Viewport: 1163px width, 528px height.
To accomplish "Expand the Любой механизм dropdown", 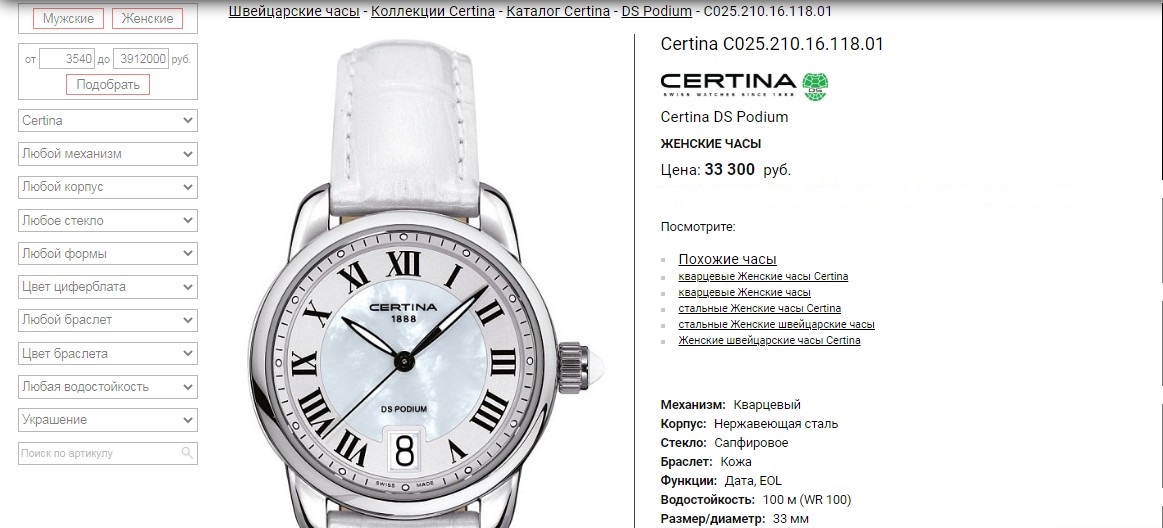I will pos(108,154).
